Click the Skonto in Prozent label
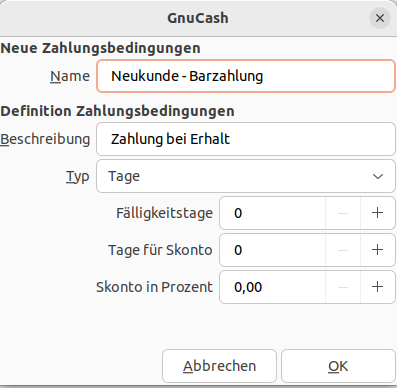This screenshot has height=388, width=397. (x=154, y=287)
